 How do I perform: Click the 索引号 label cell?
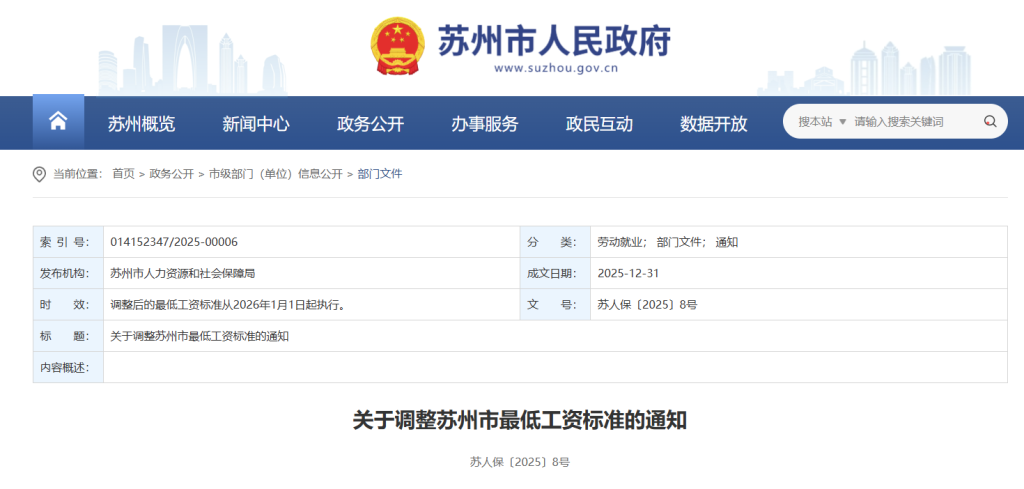point(68,242)
